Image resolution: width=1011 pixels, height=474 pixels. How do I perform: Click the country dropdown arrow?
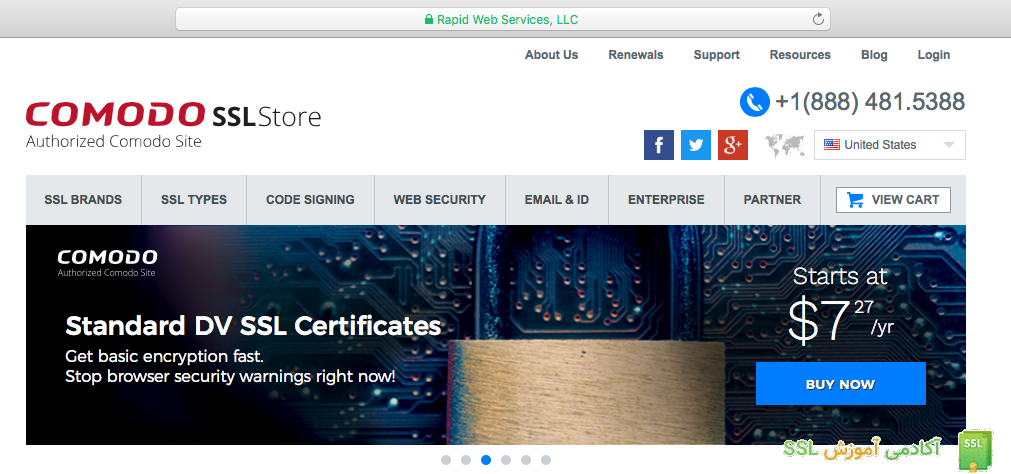tap(948, 145)
